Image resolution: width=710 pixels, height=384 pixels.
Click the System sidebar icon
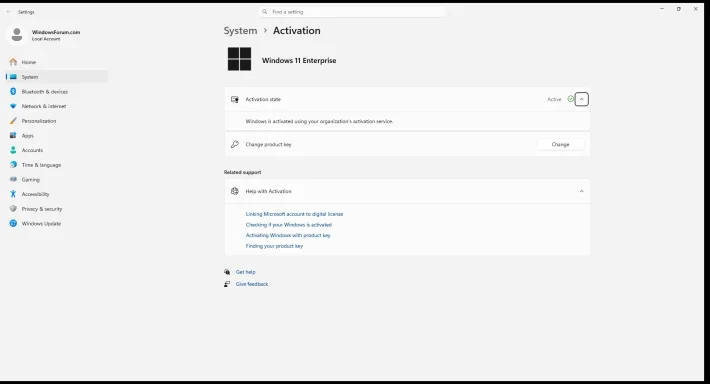(13, 77)
